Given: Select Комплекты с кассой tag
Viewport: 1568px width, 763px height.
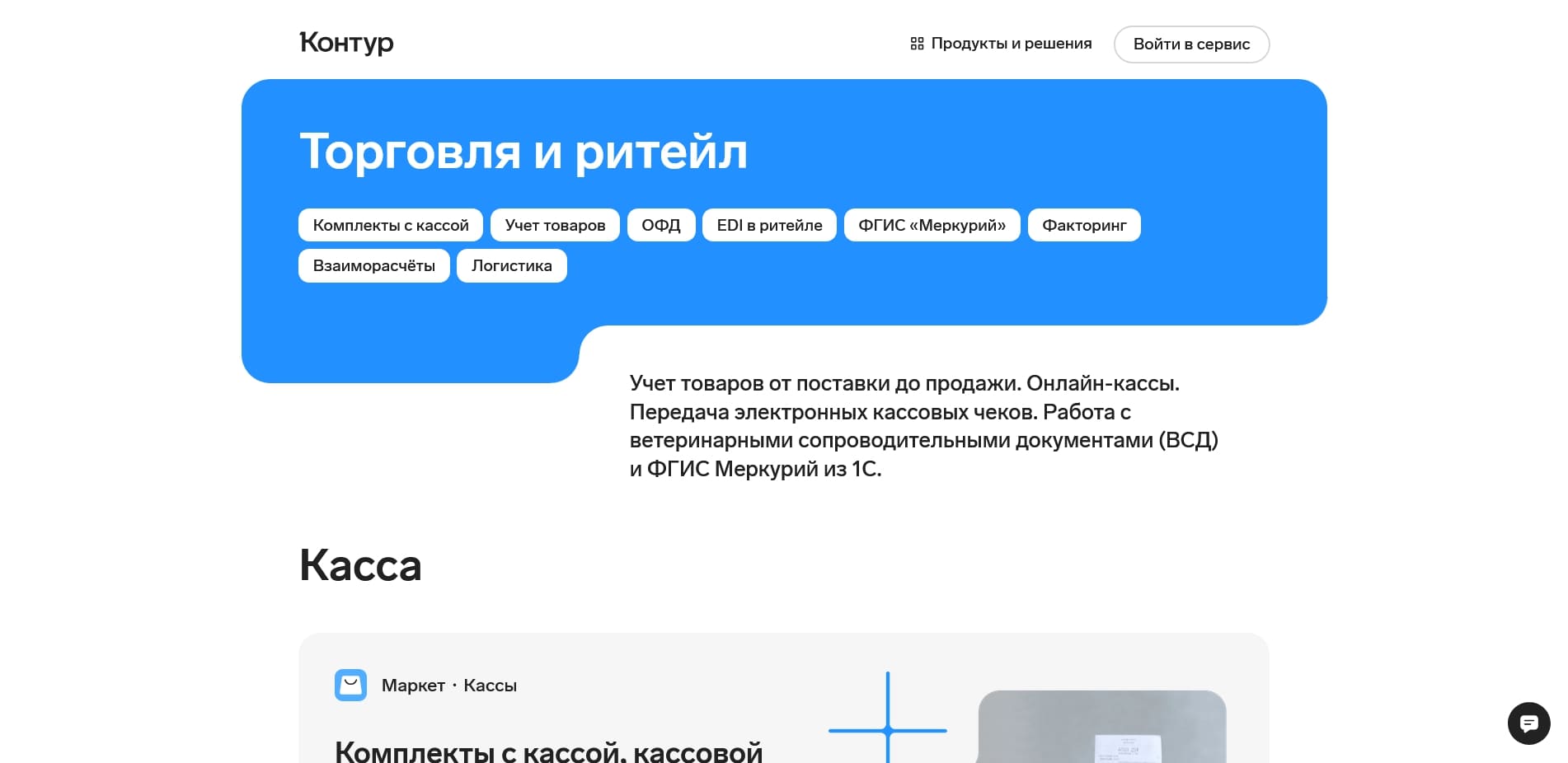Looking at the screenshot, I should pyautogui.click(x=391, y=225).
